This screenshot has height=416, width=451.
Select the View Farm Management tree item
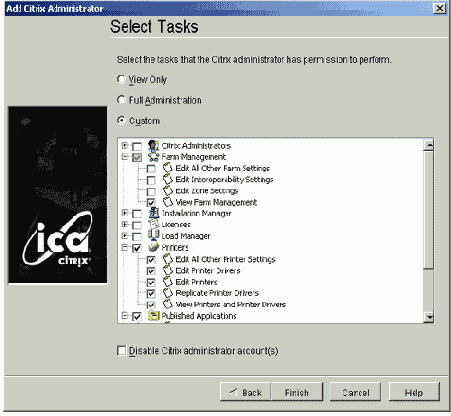pyautogui.click(x=216, y=202)
